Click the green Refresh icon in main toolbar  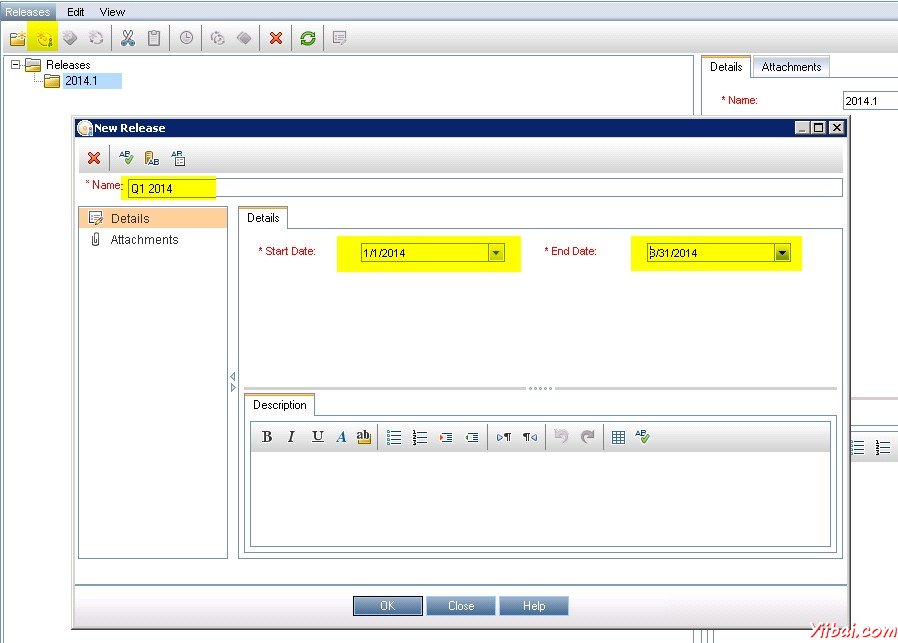[308, 38]
